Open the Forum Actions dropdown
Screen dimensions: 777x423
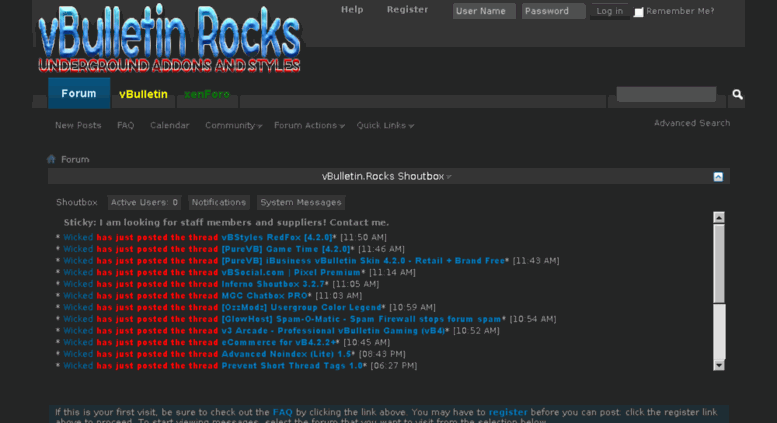click(309, 125)
